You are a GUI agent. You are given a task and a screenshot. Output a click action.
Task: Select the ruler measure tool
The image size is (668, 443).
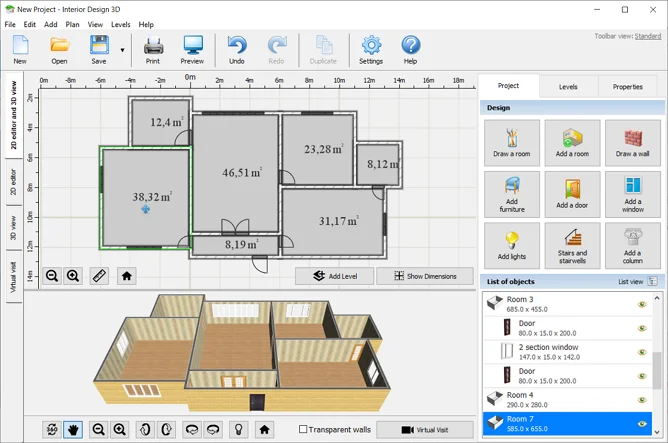pos(99,276)
